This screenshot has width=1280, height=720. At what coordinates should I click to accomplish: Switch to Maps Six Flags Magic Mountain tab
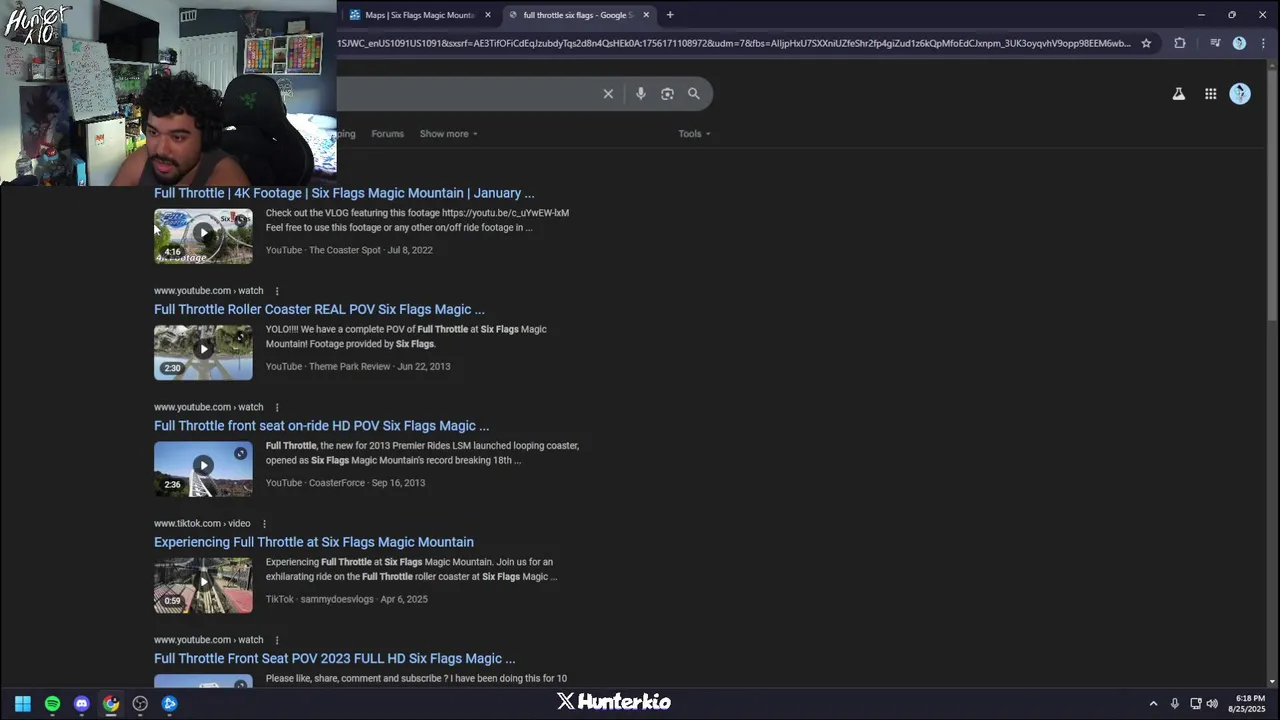pyautogui.click(x=420, y=15)
